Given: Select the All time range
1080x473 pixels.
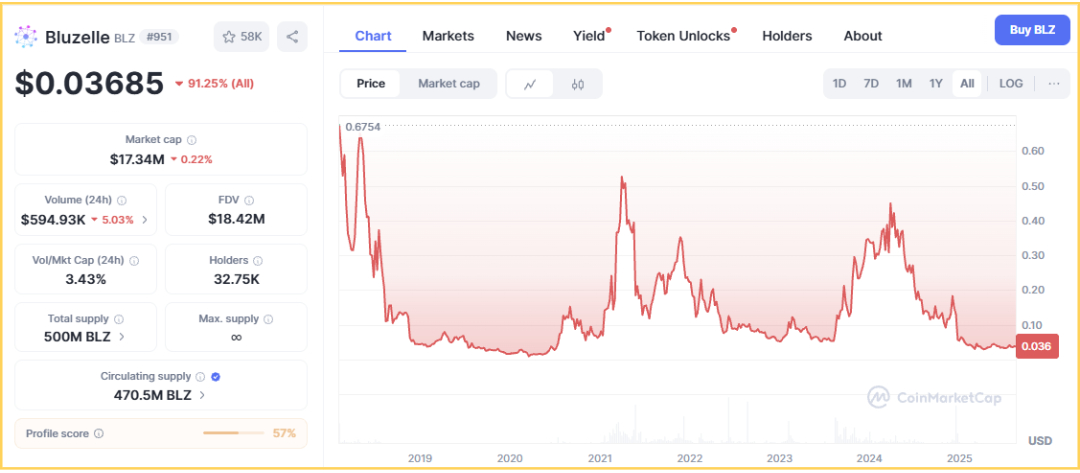Looking at the screenshot, I should coord(967,84).
